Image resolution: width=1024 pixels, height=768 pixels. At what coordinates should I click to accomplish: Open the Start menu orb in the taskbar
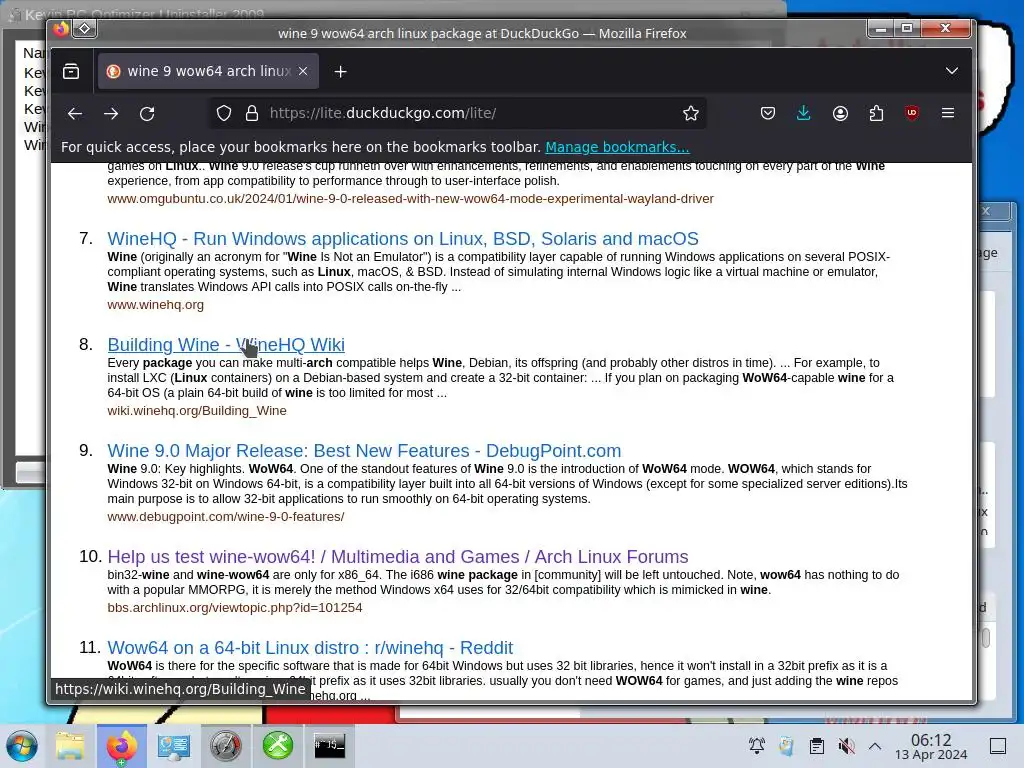pyautogui.click(x=22, y=746)
